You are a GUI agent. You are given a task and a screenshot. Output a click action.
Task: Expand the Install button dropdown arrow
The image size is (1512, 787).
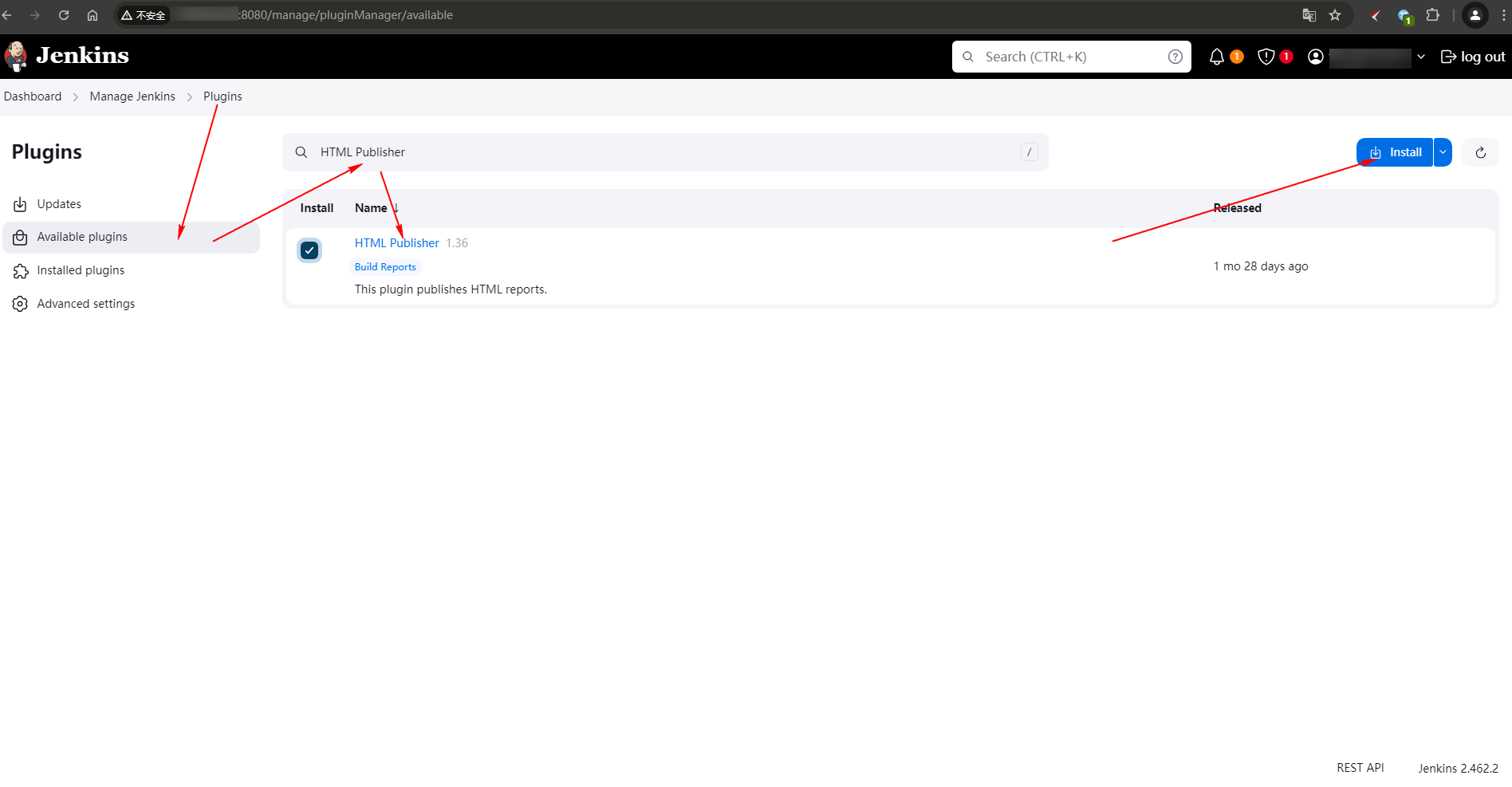point(1443,152)
